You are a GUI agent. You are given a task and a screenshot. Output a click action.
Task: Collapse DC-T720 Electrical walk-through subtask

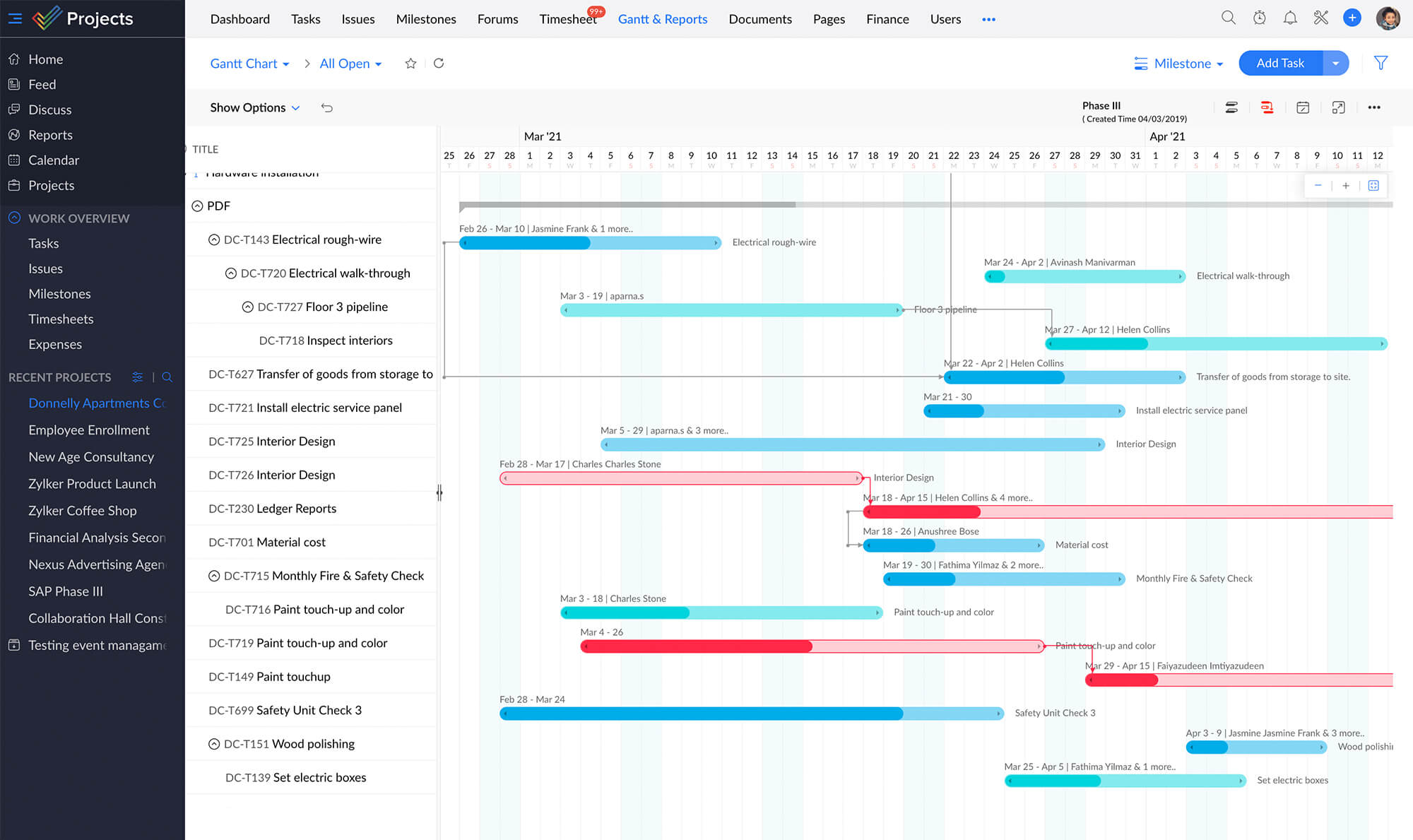point(231,273)
